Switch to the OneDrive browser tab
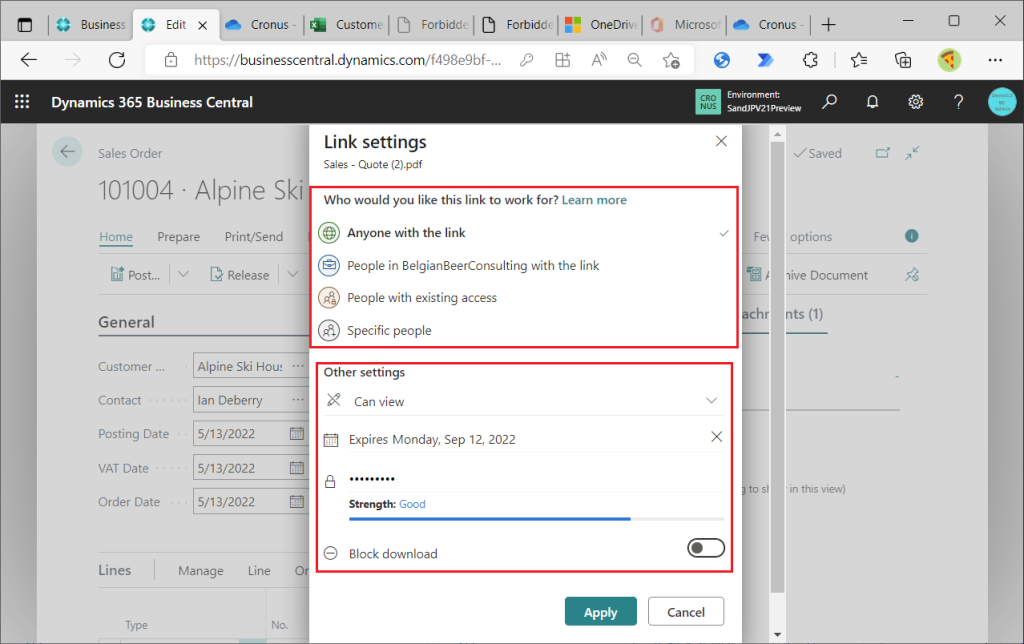The image size is (1024, 644). click(x=601, y=25)
